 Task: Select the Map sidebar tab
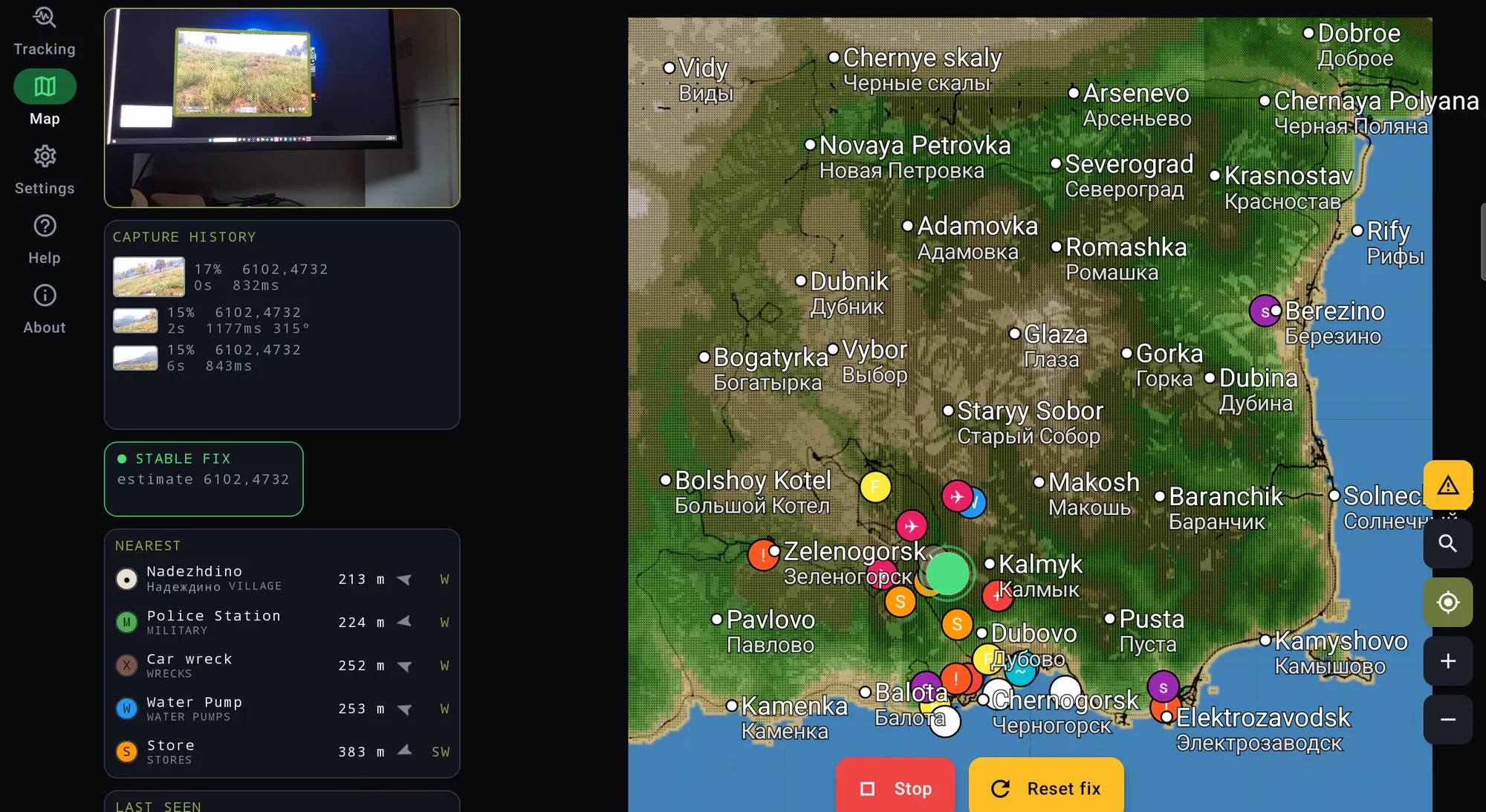coord(45,98)
